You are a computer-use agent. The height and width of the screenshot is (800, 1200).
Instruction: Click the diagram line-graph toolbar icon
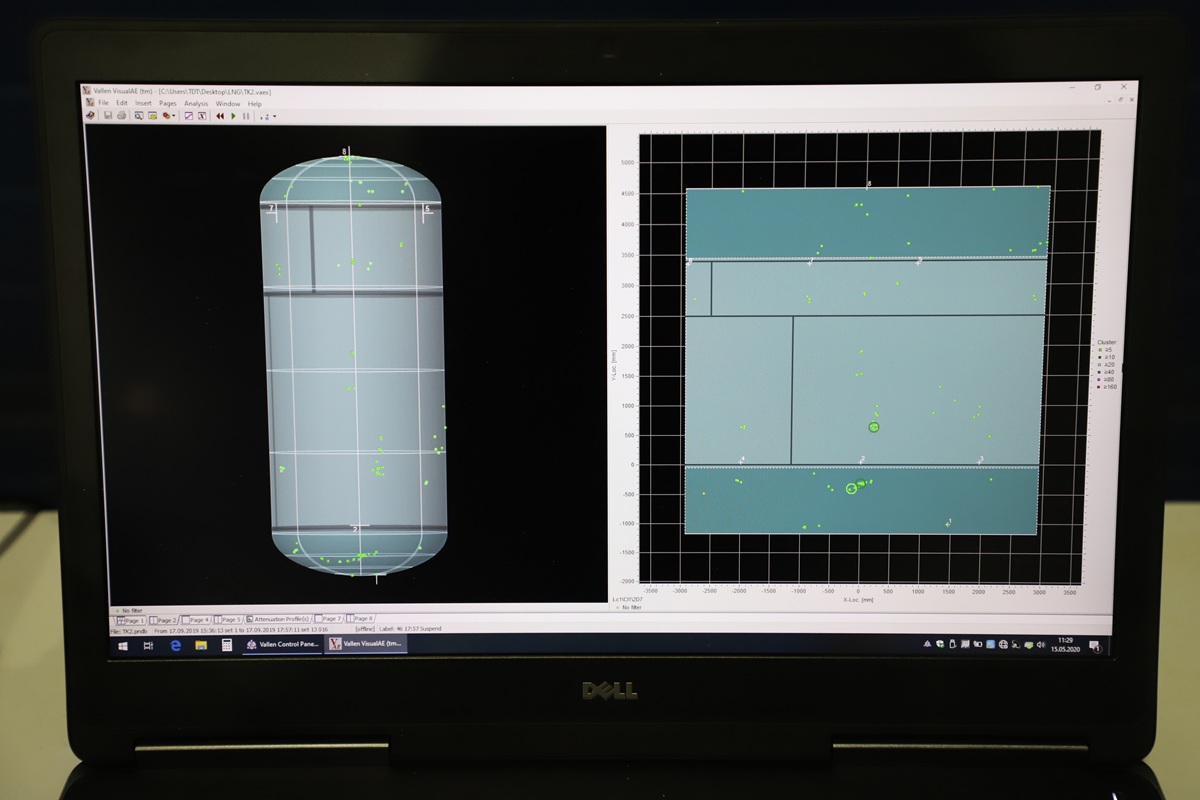click(x=188, y=116)
